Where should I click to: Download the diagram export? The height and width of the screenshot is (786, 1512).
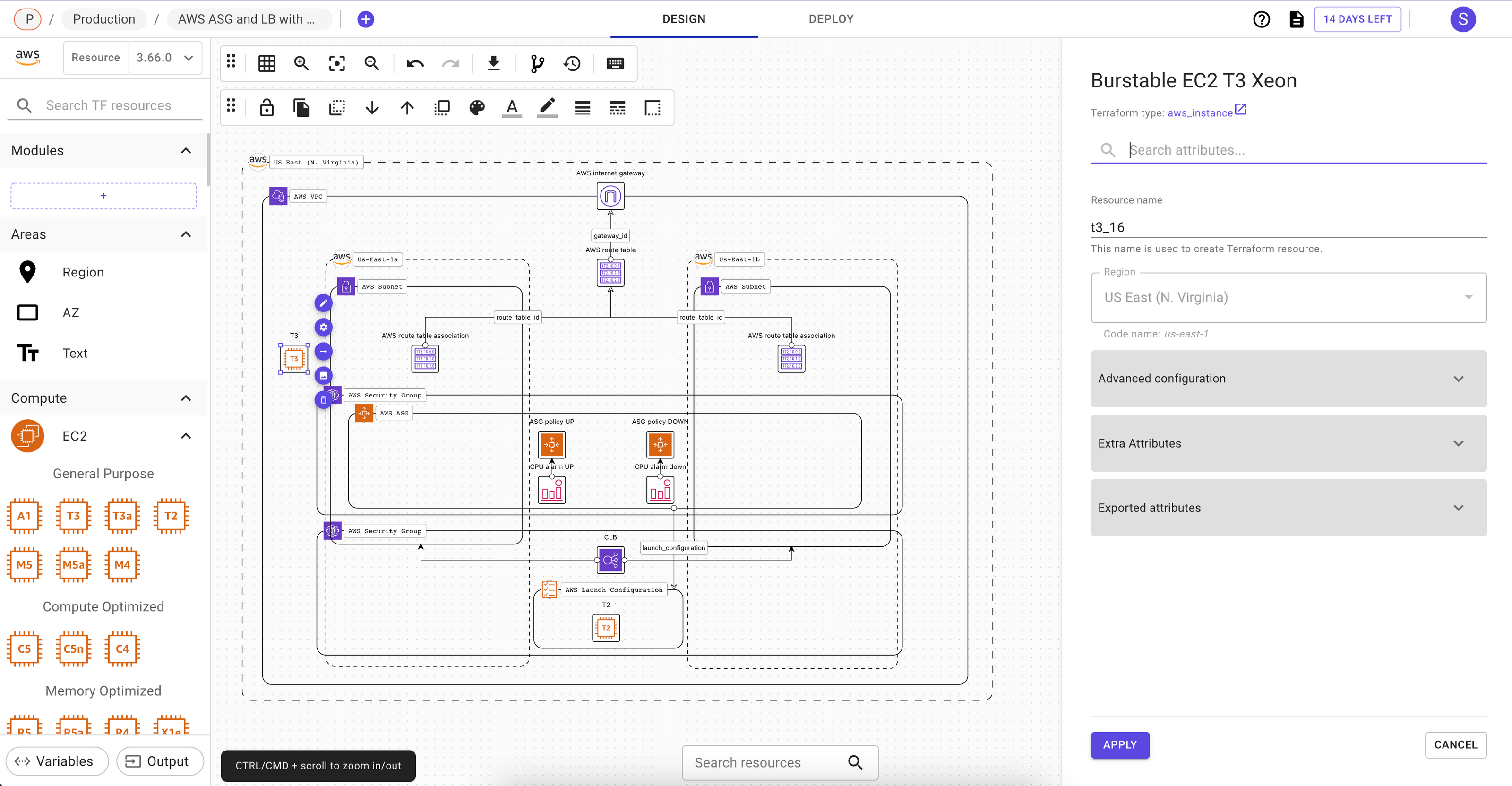(x=494, y=63)
